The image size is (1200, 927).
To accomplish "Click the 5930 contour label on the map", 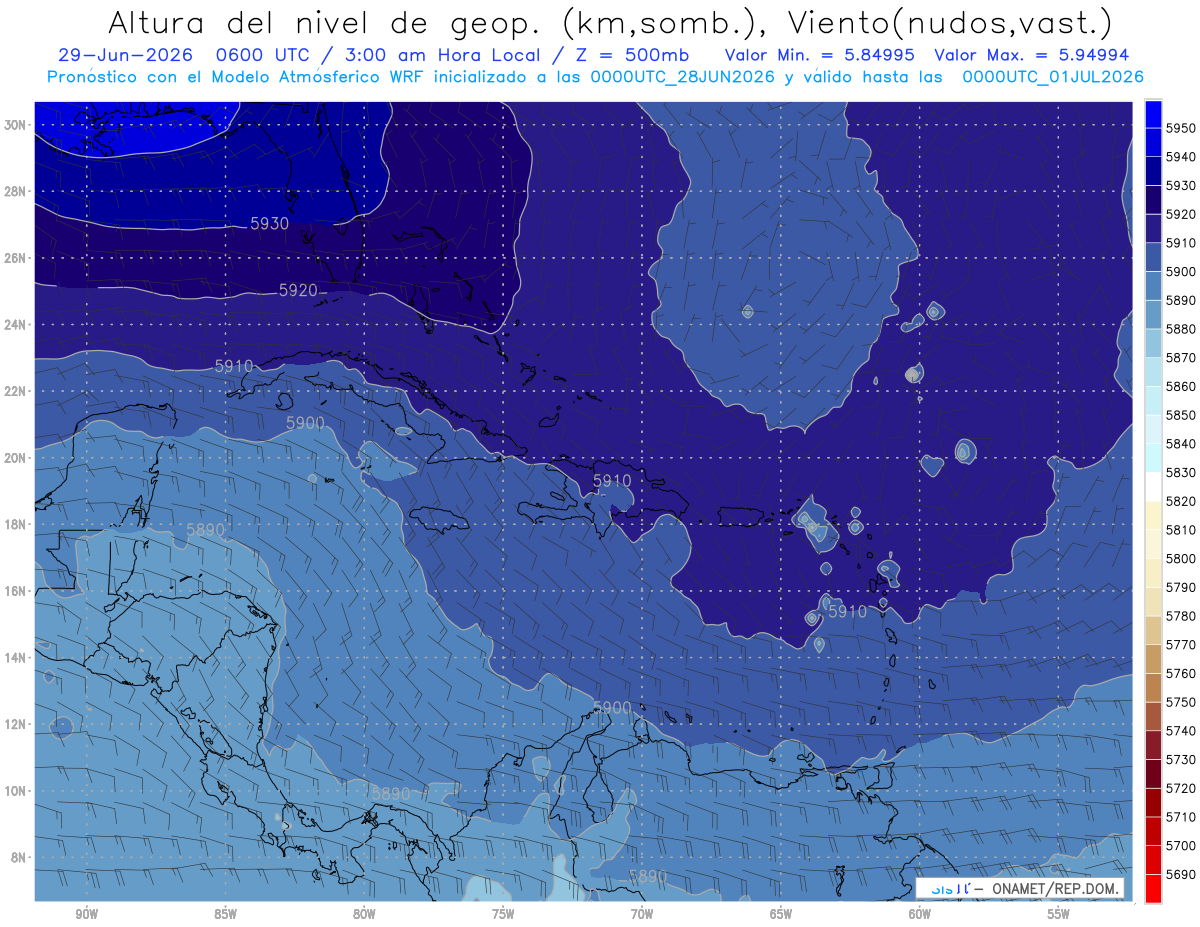I will coord(269,223).
